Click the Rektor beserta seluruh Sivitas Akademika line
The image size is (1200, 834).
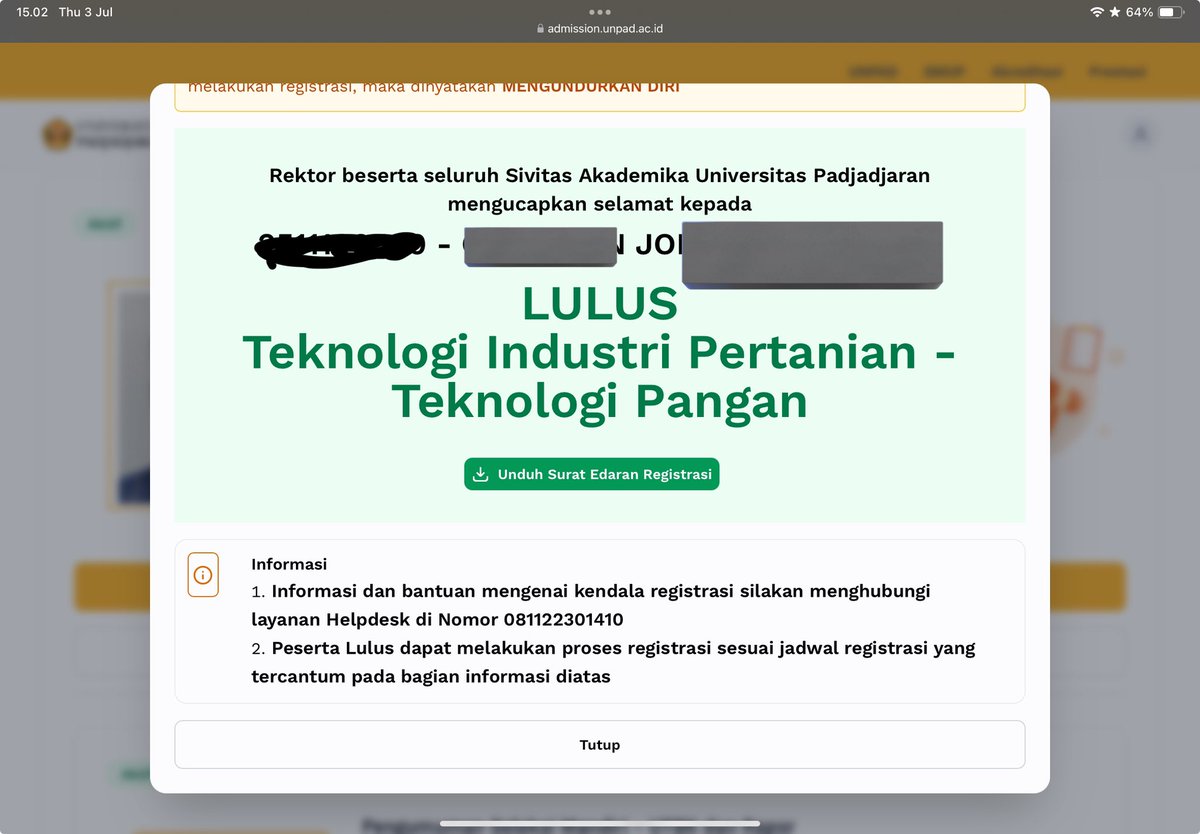pyautogui.click(x=600, y=175)
